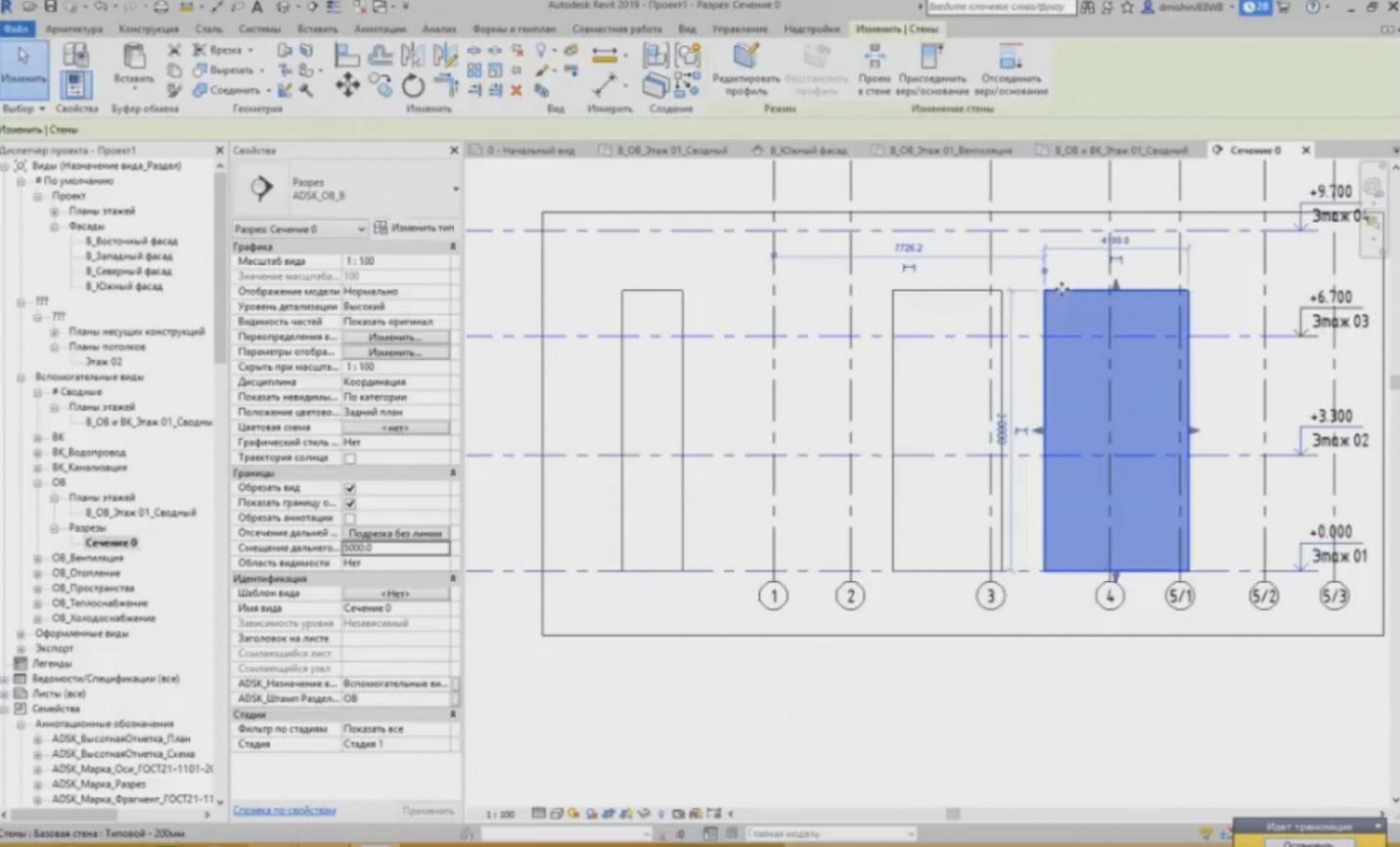This screenshot has width=1400, height=847.
Task: Open the section type selector dropdown arrow
Action: pos(455,189)
